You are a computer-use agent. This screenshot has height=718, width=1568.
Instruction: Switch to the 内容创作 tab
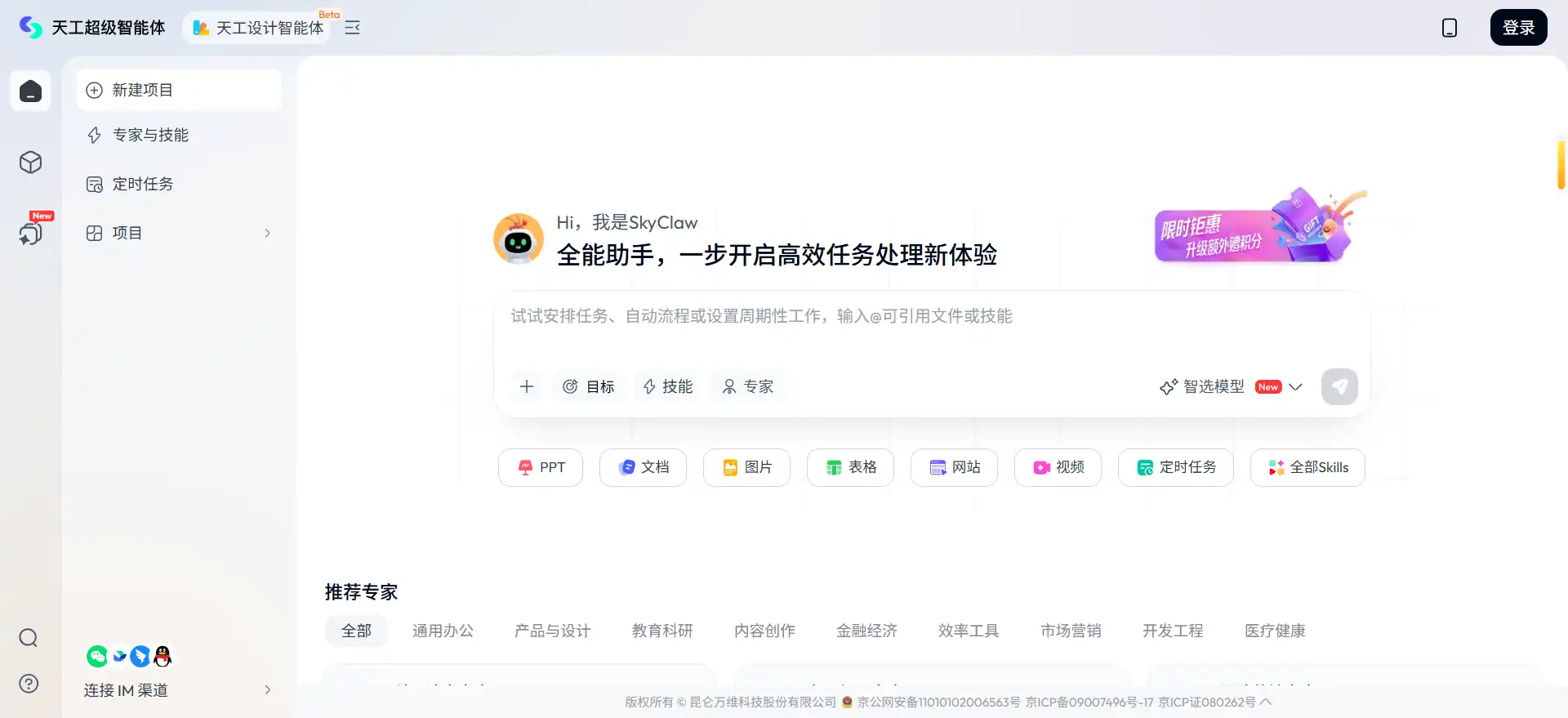[x=764, y=631]
